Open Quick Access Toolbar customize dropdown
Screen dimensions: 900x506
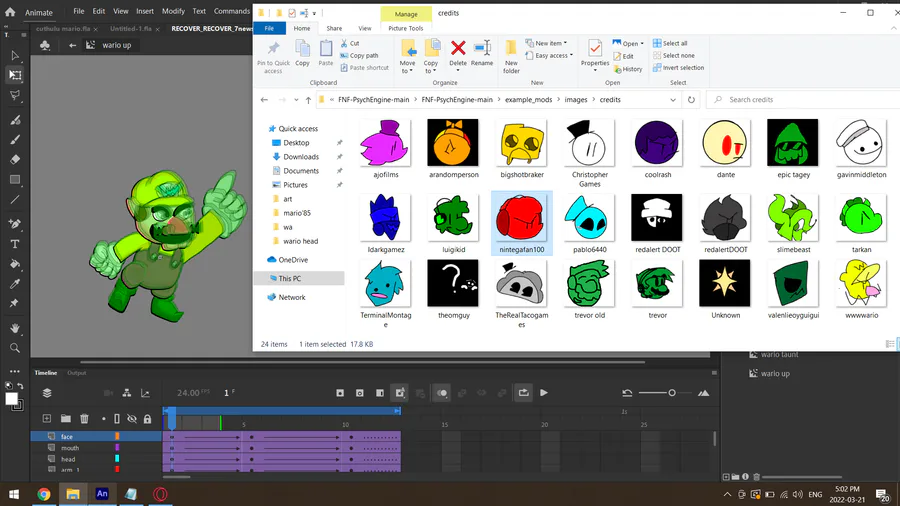(314, 13)
